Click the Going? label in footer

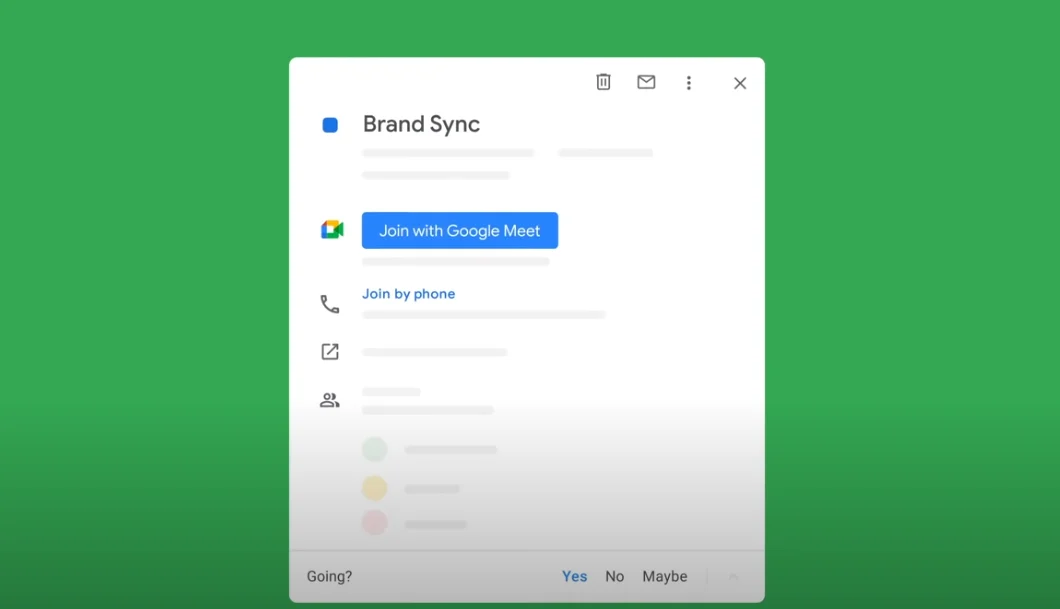coord(329,576)
